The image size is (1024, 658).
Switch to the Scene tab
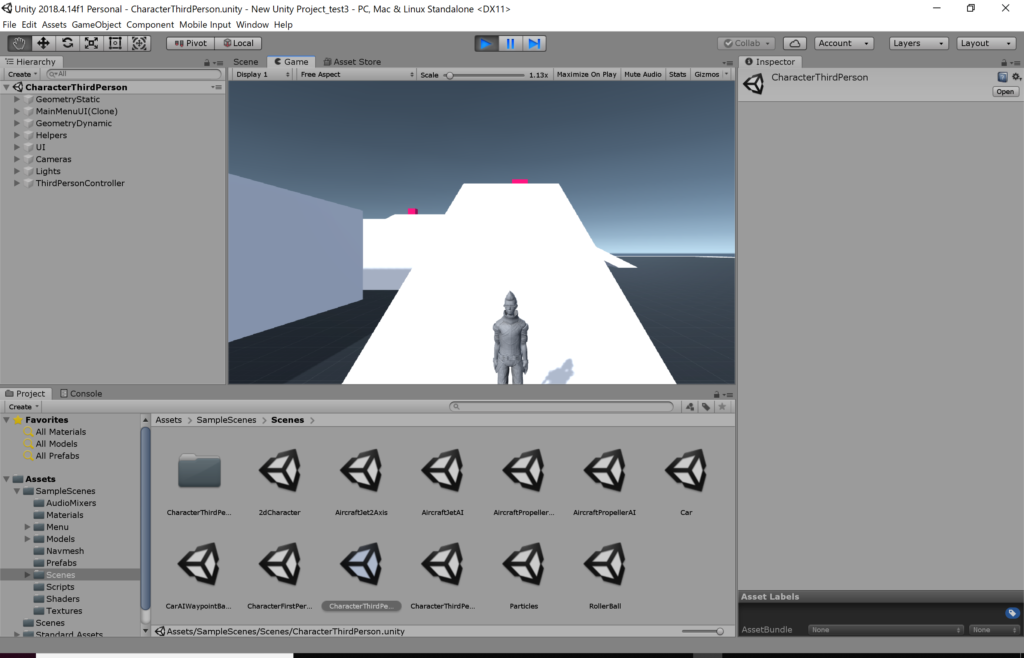tap(245, 62)
